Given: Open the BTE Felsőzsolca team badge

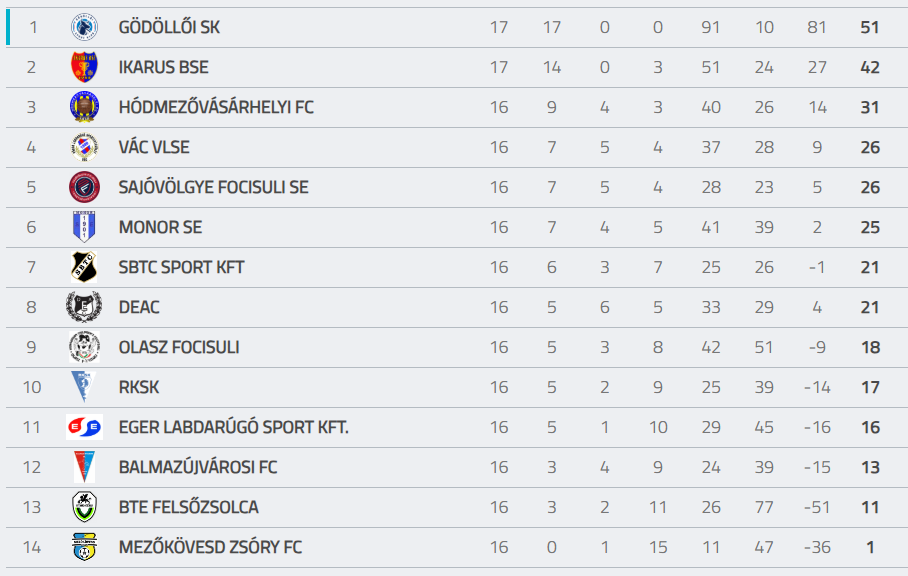Looking at the screenshot, I should pos(84,507).
